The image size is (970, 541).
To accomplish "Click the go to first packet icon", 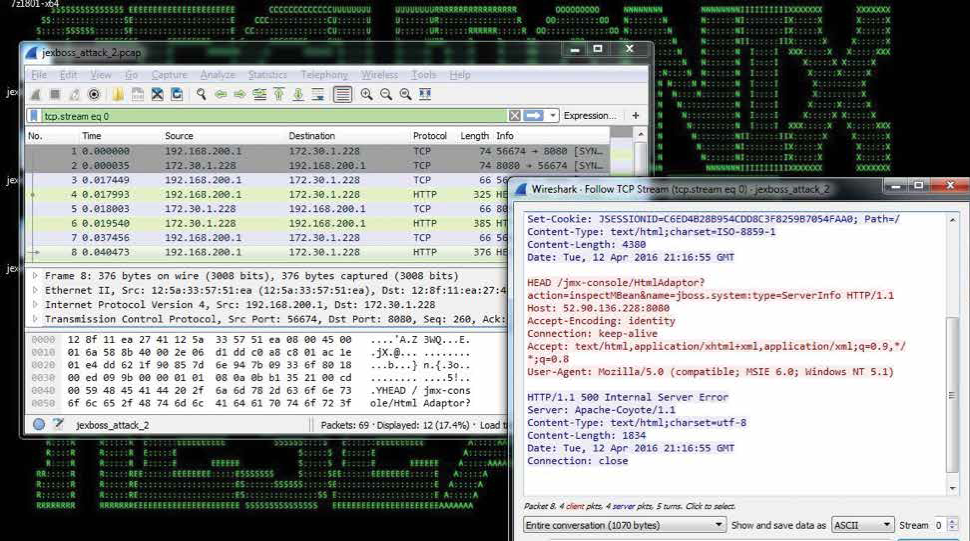I will coord(278,95).
